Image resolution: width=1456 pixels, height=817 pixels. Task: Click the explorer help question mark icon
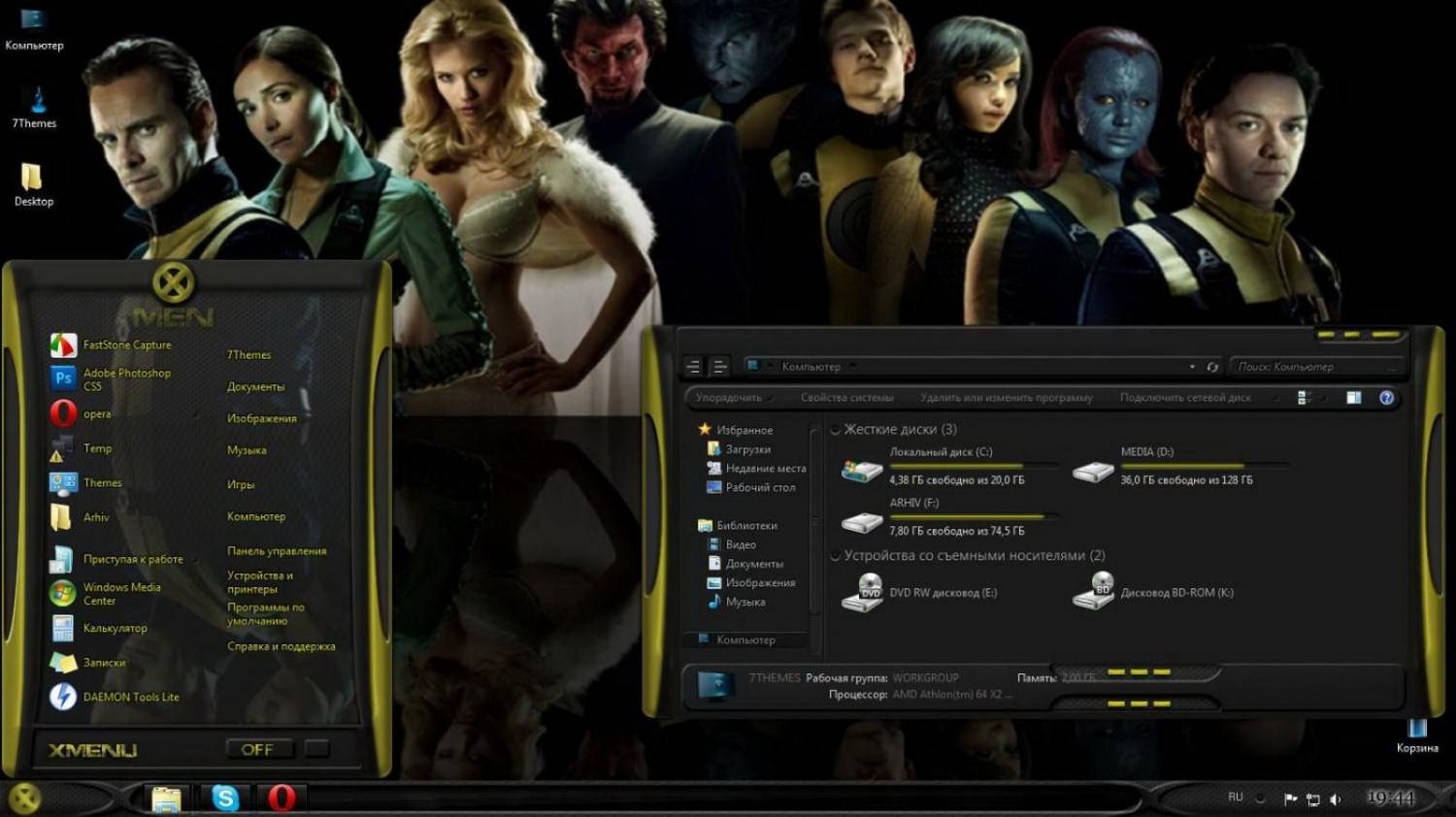pos(1386,398)
